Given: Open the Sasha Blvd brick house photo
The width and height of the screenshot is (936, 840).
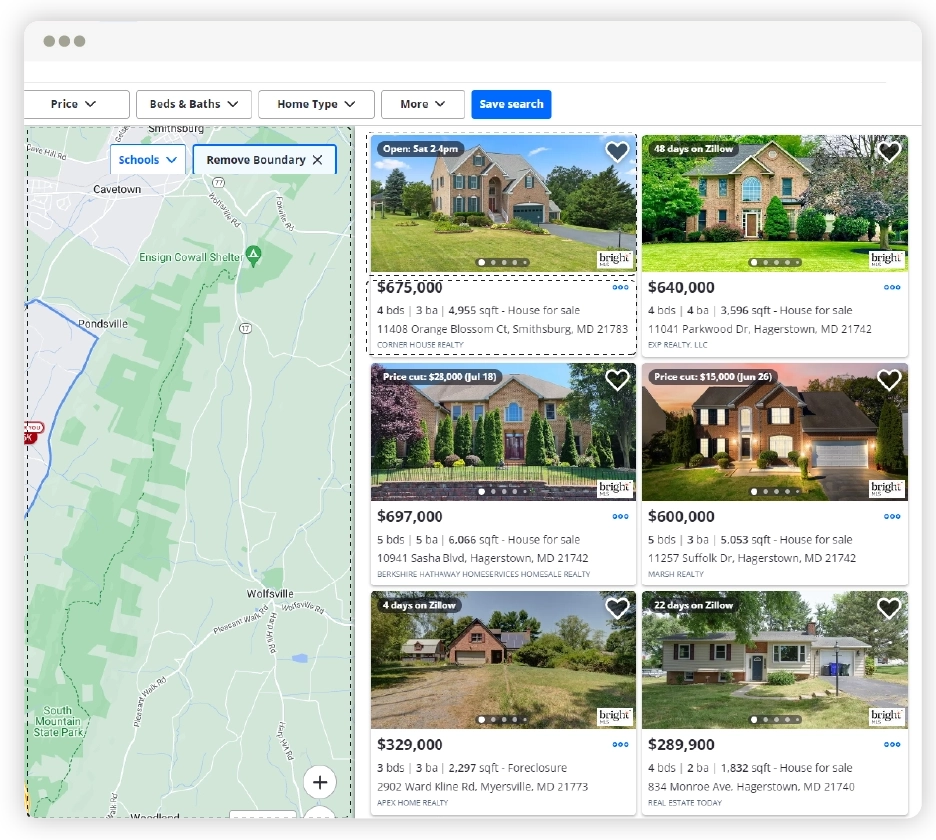Looking at the screenshot, I should click(503, 432).
